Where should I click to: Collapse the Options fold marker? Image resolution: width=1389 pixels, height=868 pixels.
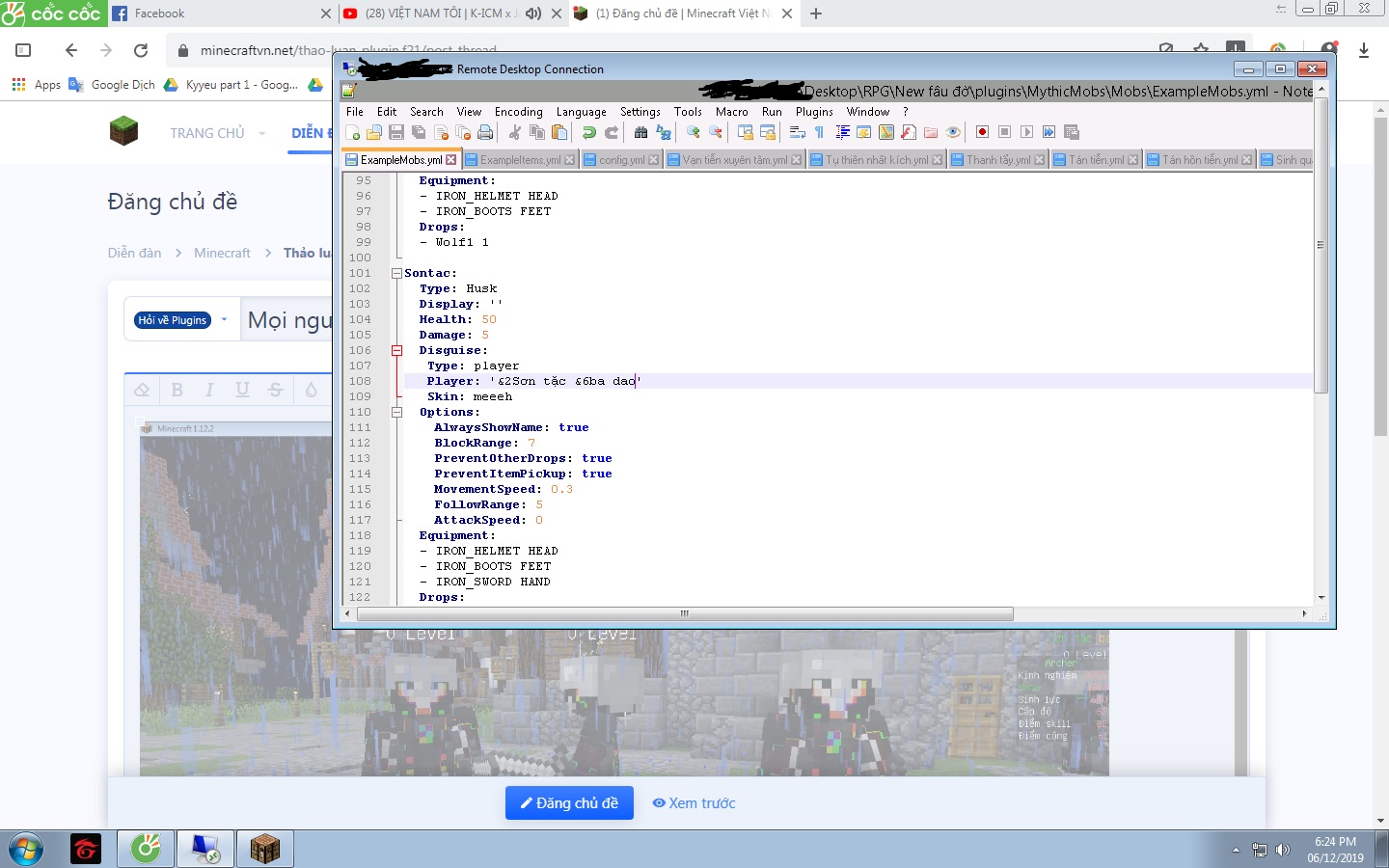coord(396,413)
